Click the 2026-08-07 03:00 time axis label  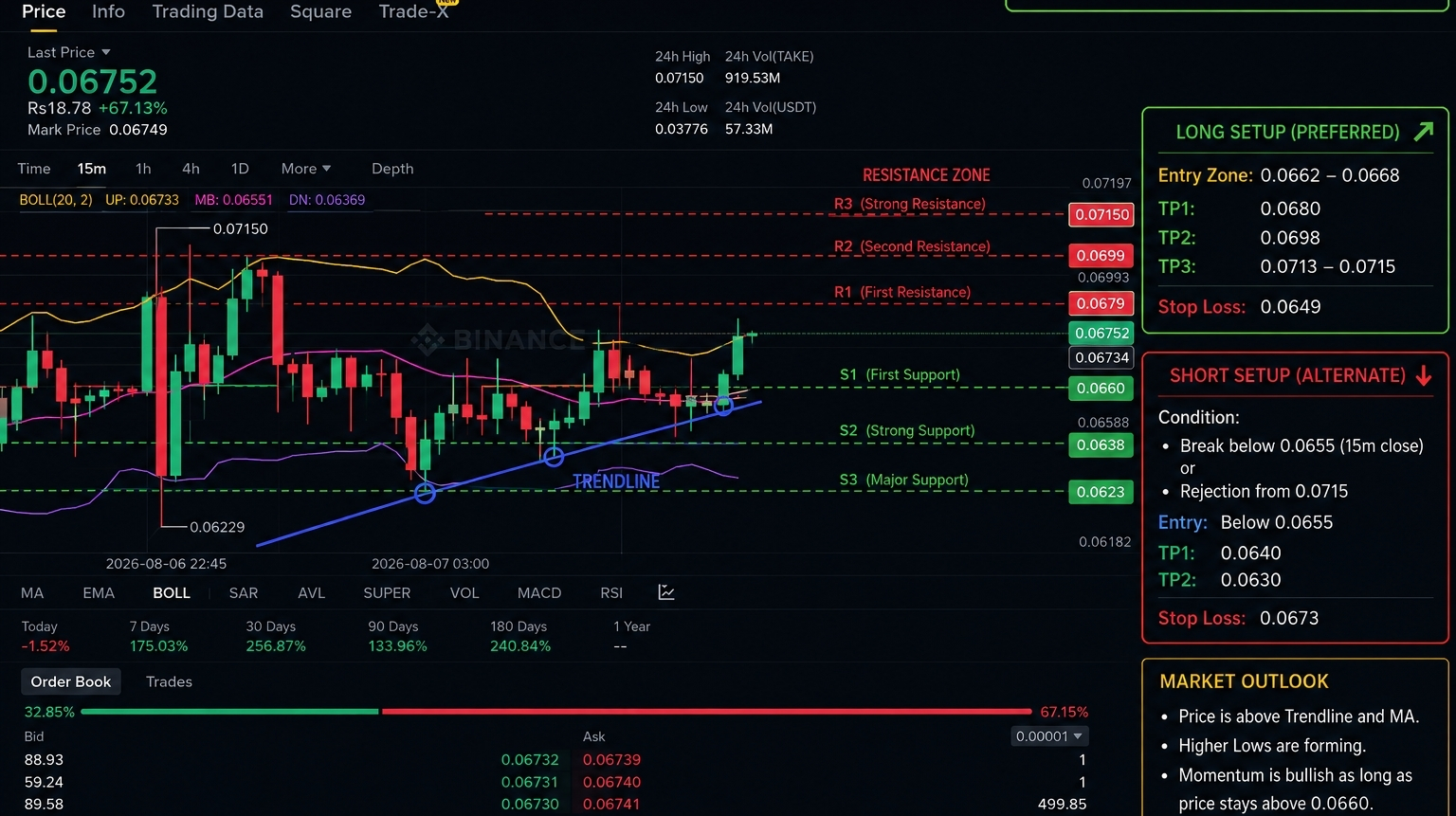point(430,564)
